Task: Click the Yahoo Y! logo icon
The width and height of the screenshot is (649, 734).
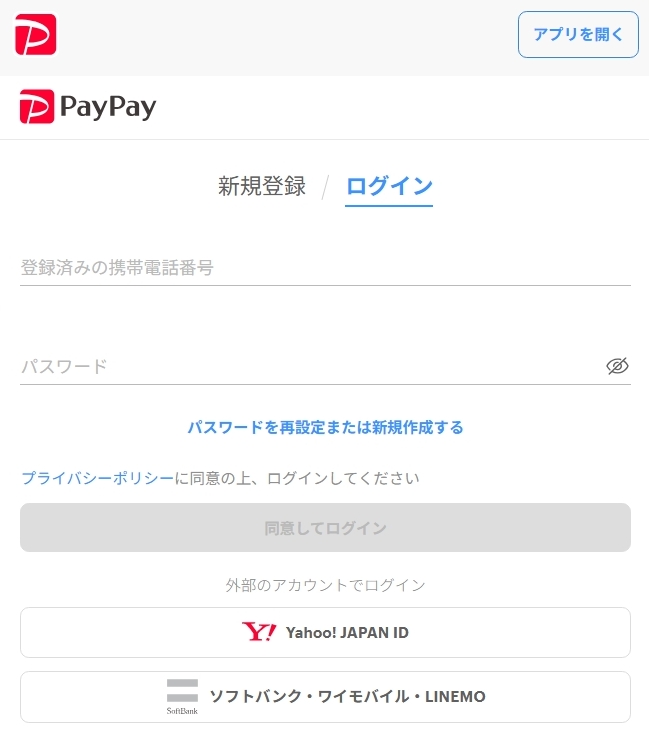Action: pos(259,632)
